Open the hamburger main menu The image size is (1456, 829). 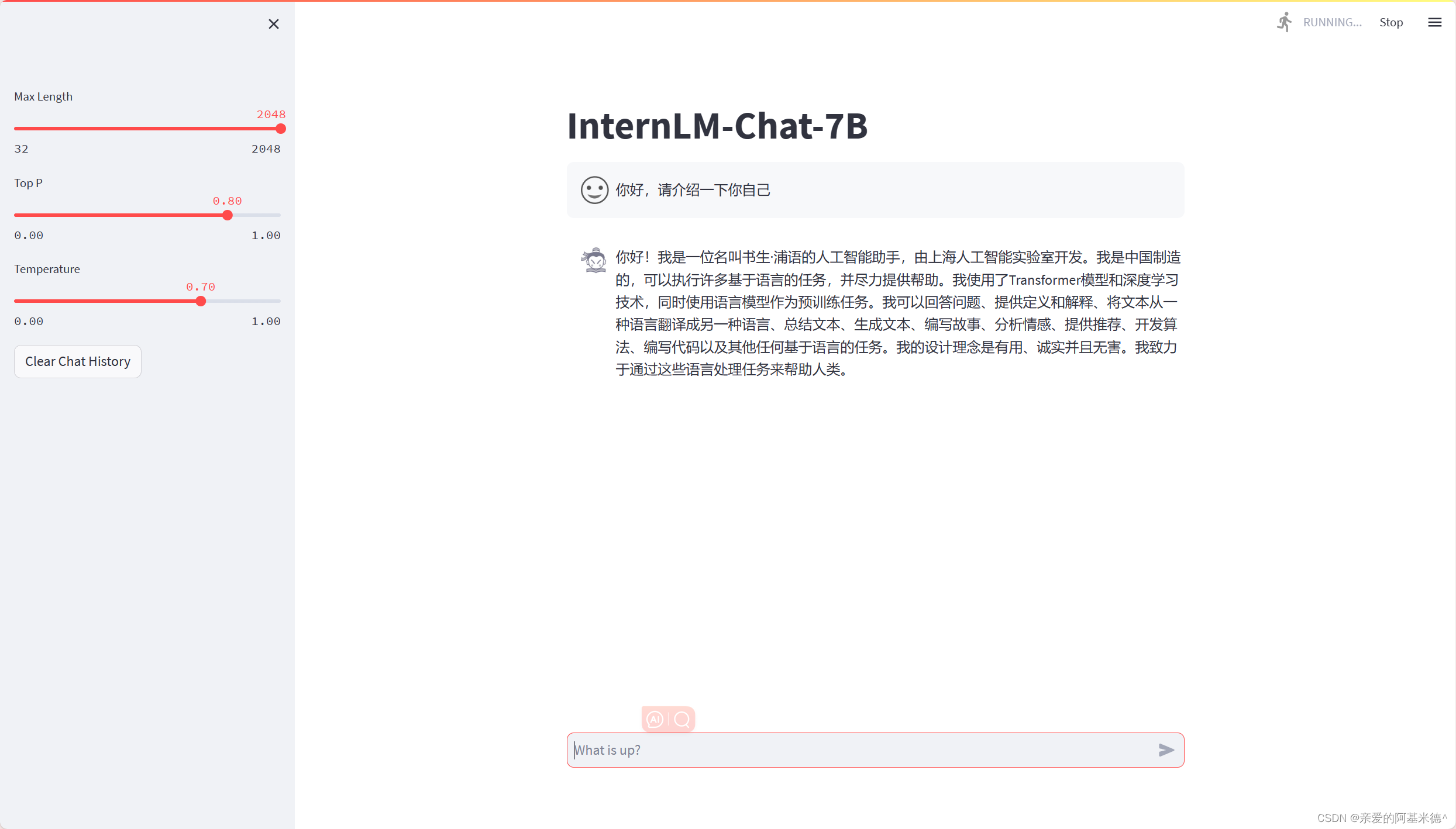coord(1434,22)
